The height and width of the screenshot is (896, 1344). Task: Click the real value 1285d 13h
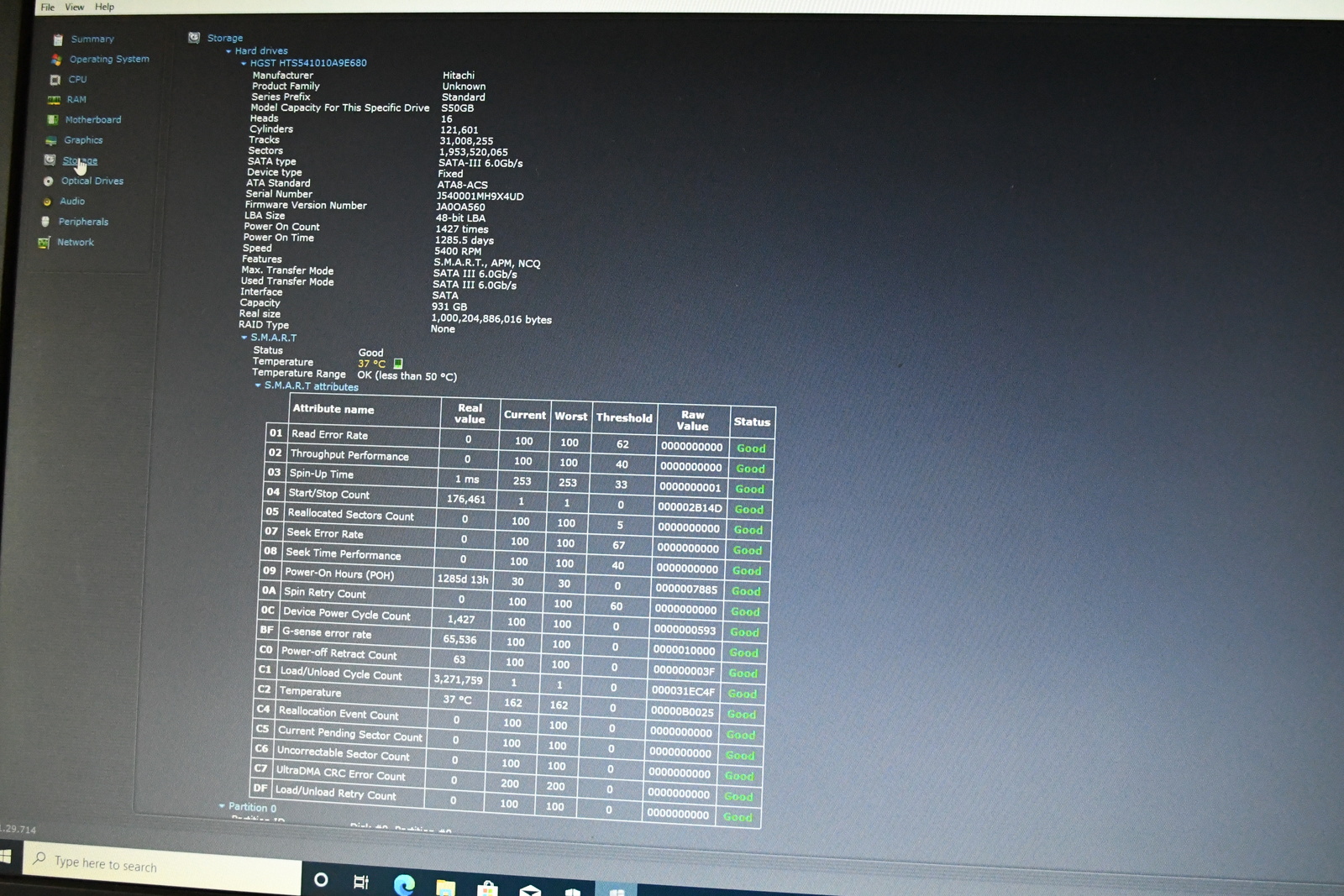coord(463,579)
